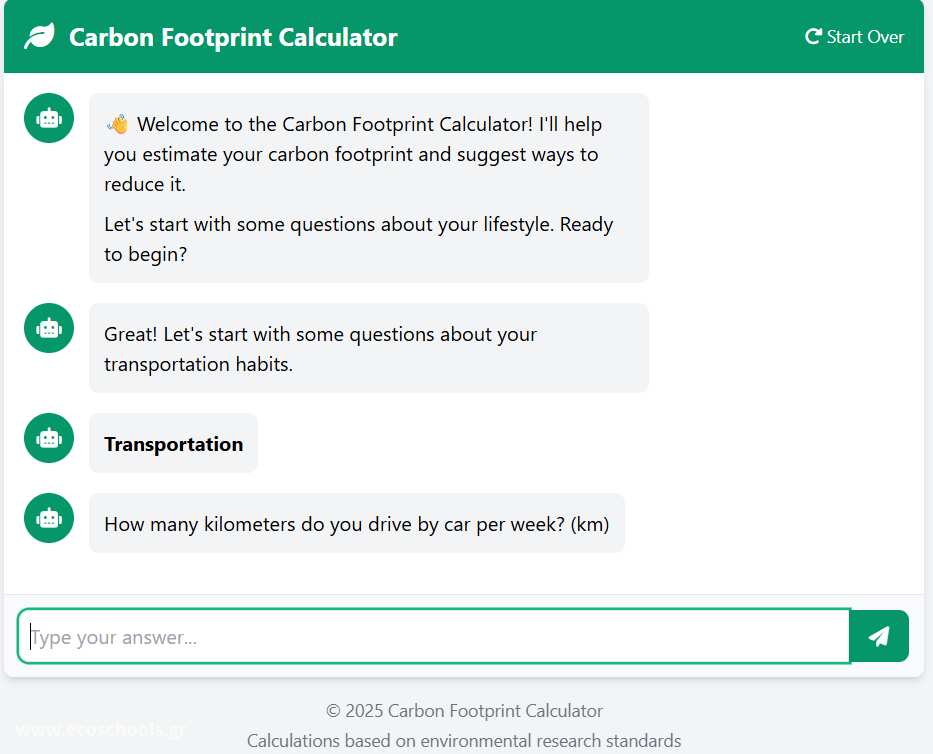Click the Carbon Footprint Calculator header title

click(x=233, y=37)
